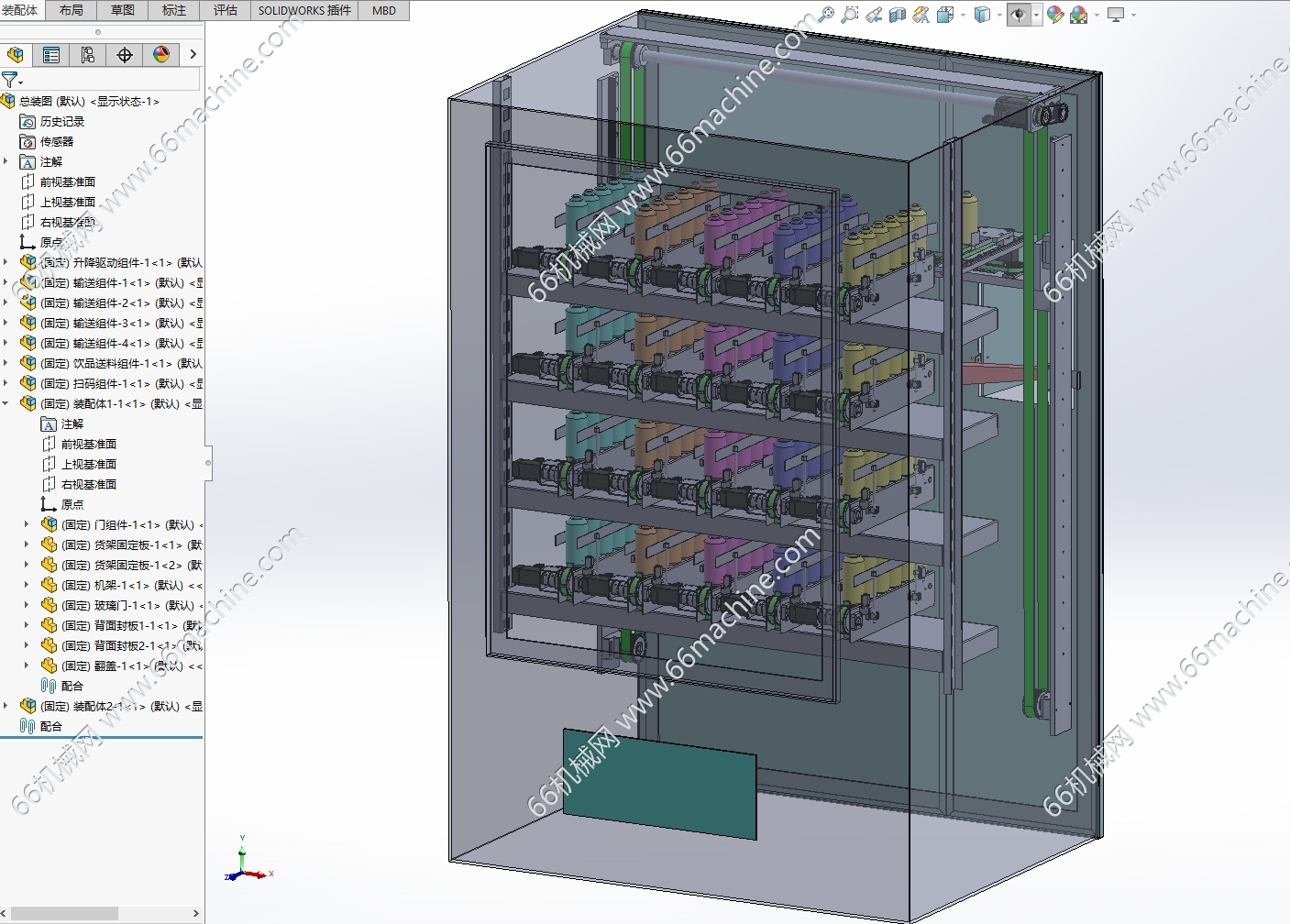Image resolution: width=1290 pixels, height=924 pixels.
Task: Open the FeatureManager design tree tab
Action: coord(16,55)
